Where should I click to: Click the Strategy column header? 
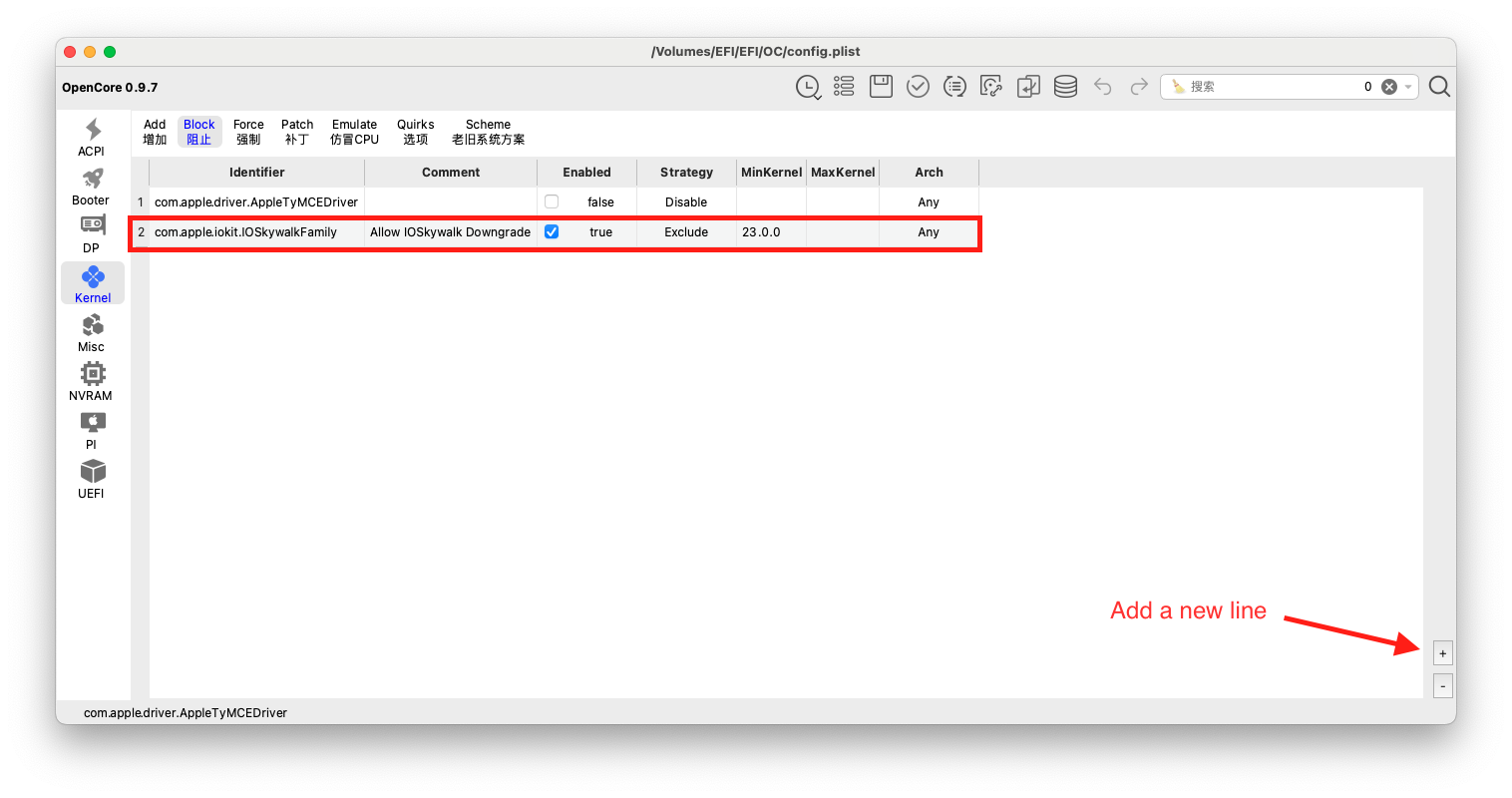[686, 173]
